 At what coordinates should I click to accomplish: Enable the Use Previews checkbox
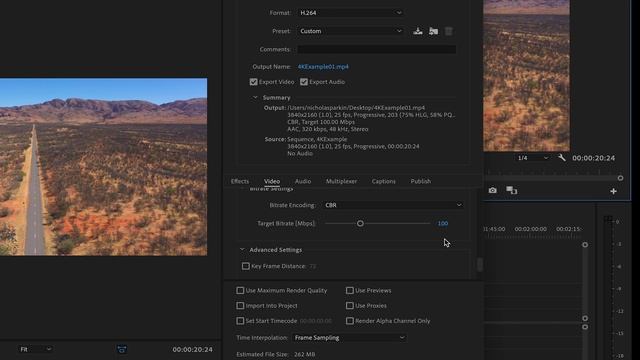[349, 291]
